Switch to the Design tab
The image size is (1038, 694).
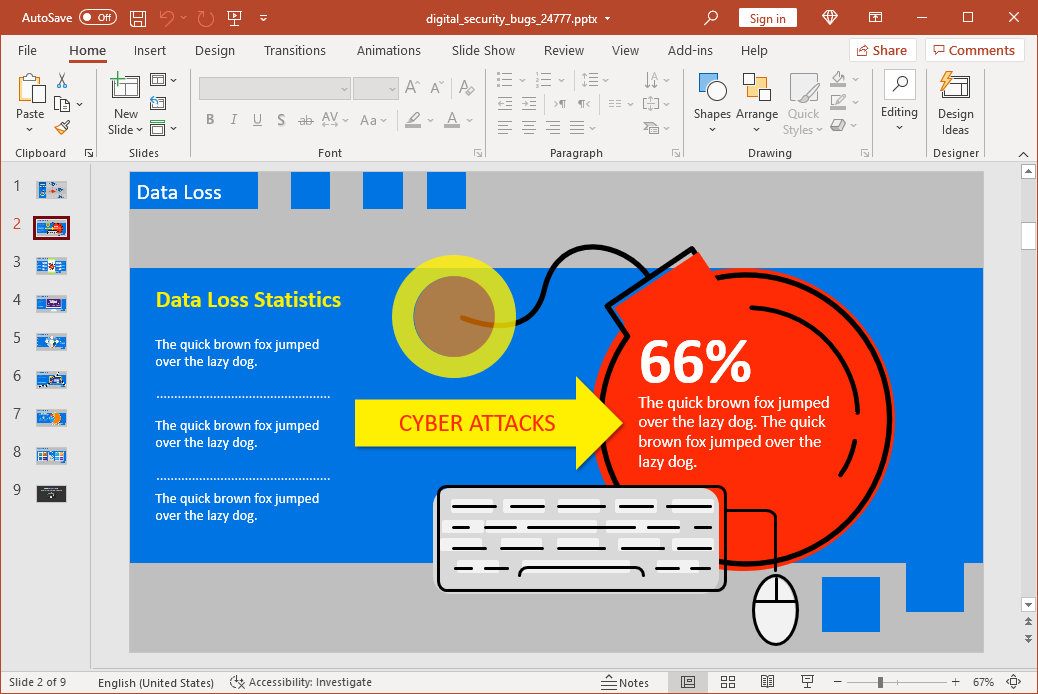point(215,50)
